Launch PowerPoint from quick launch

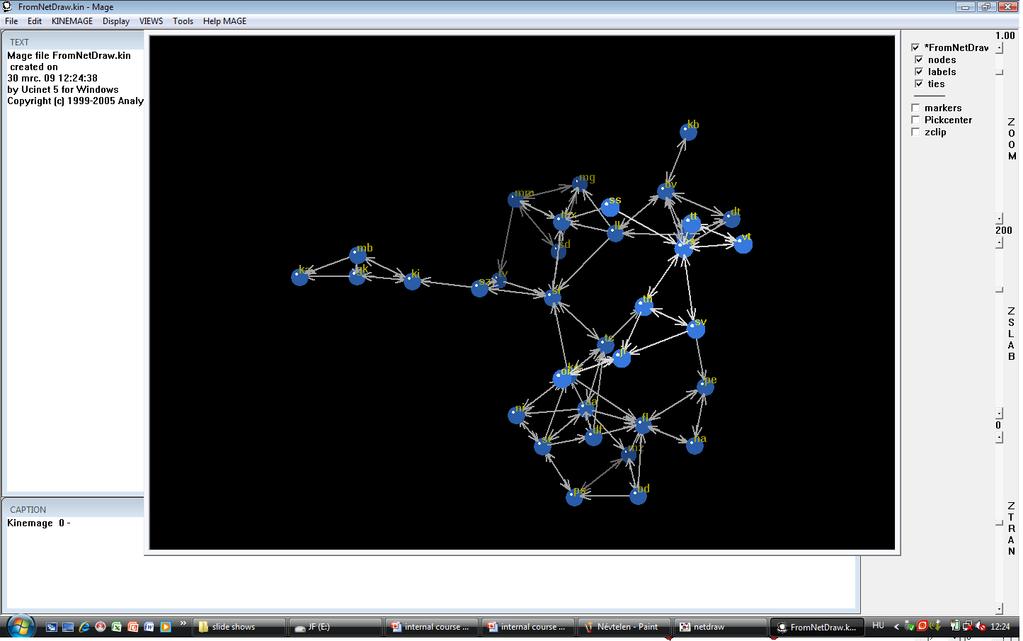[x=132, y=627]
